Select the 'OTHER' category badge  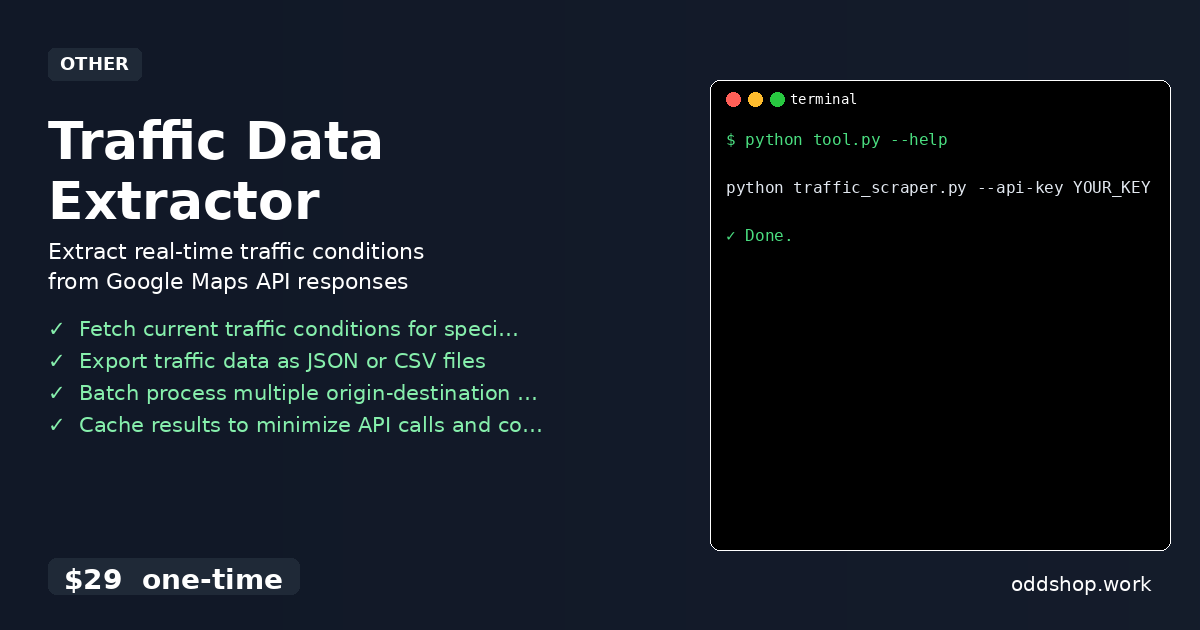(95, 64)
